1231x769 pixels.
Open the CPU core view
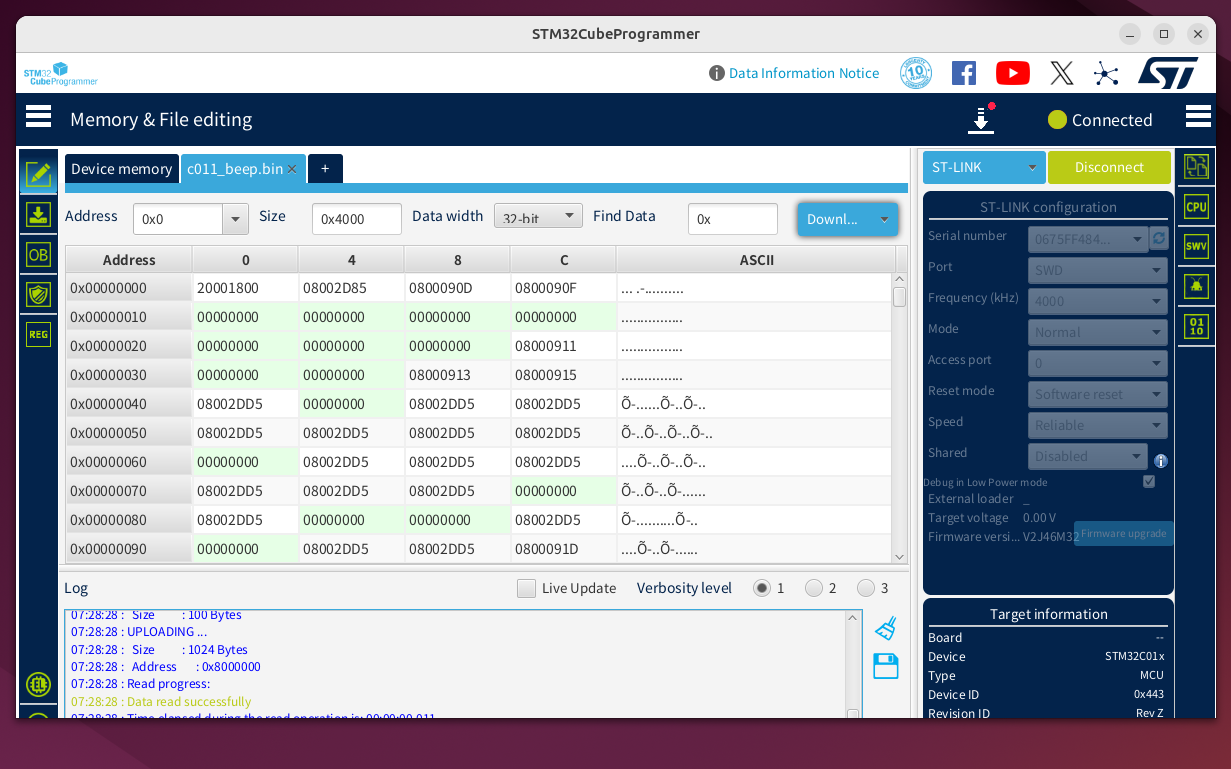[x=1196, y=206]
